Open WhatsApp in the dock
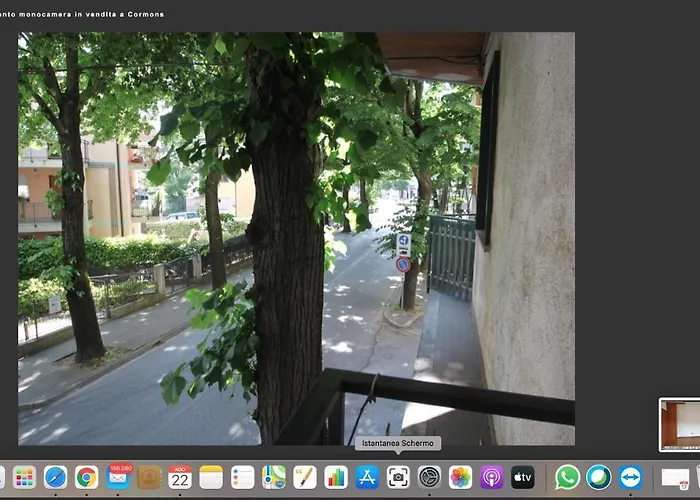 (x=567, y=478)
